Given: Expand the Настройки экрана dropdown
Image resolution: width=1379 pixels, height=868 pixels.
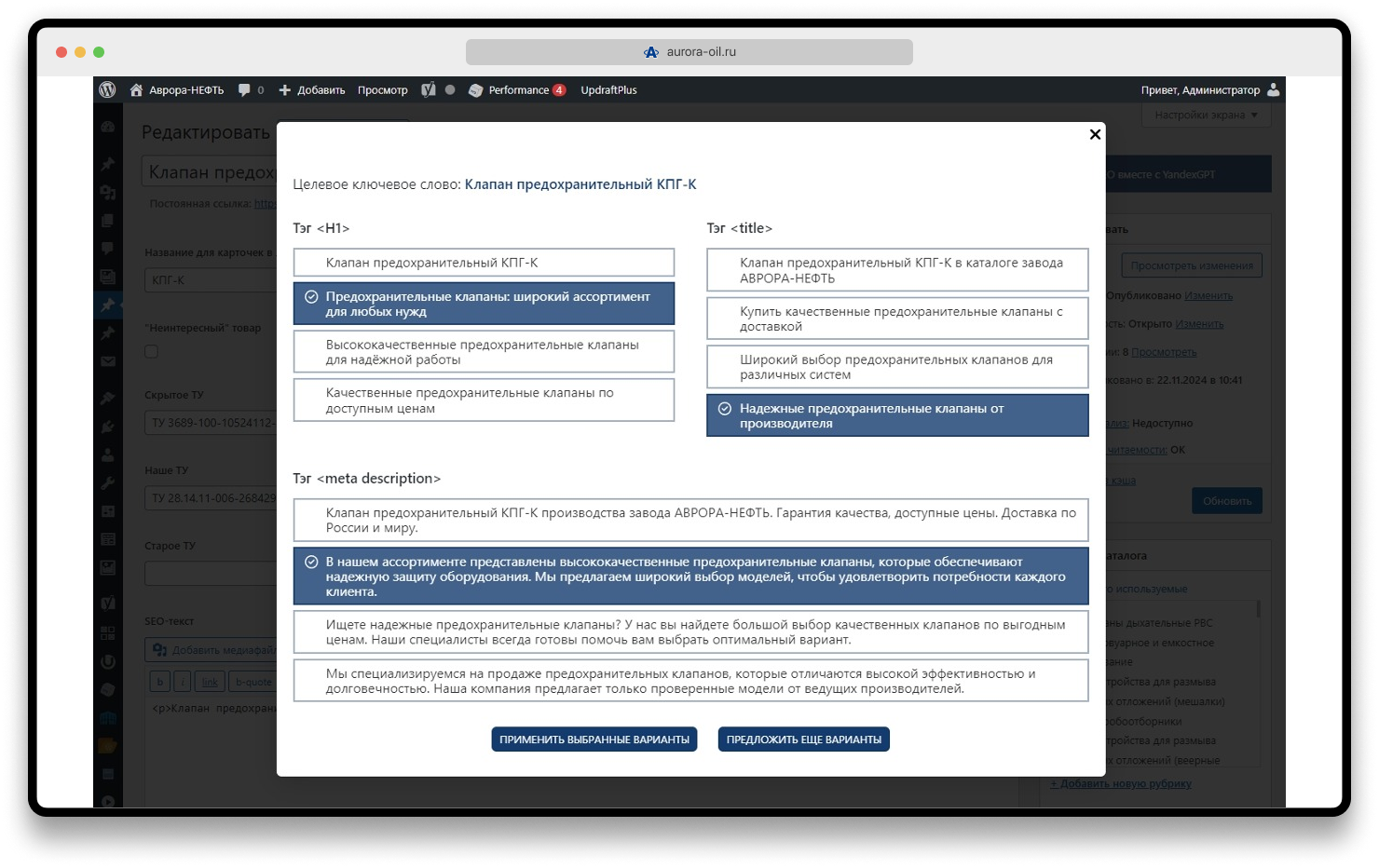Looking at the screenshot, I should 1206,115.
